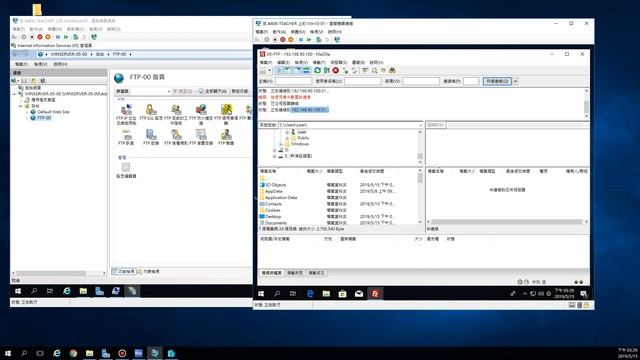Image resolution: width=640 pixels, height=360 pixels.
Task: Open the FTP feature icon left of Firewall Support
Action: (x=176, y=109)
